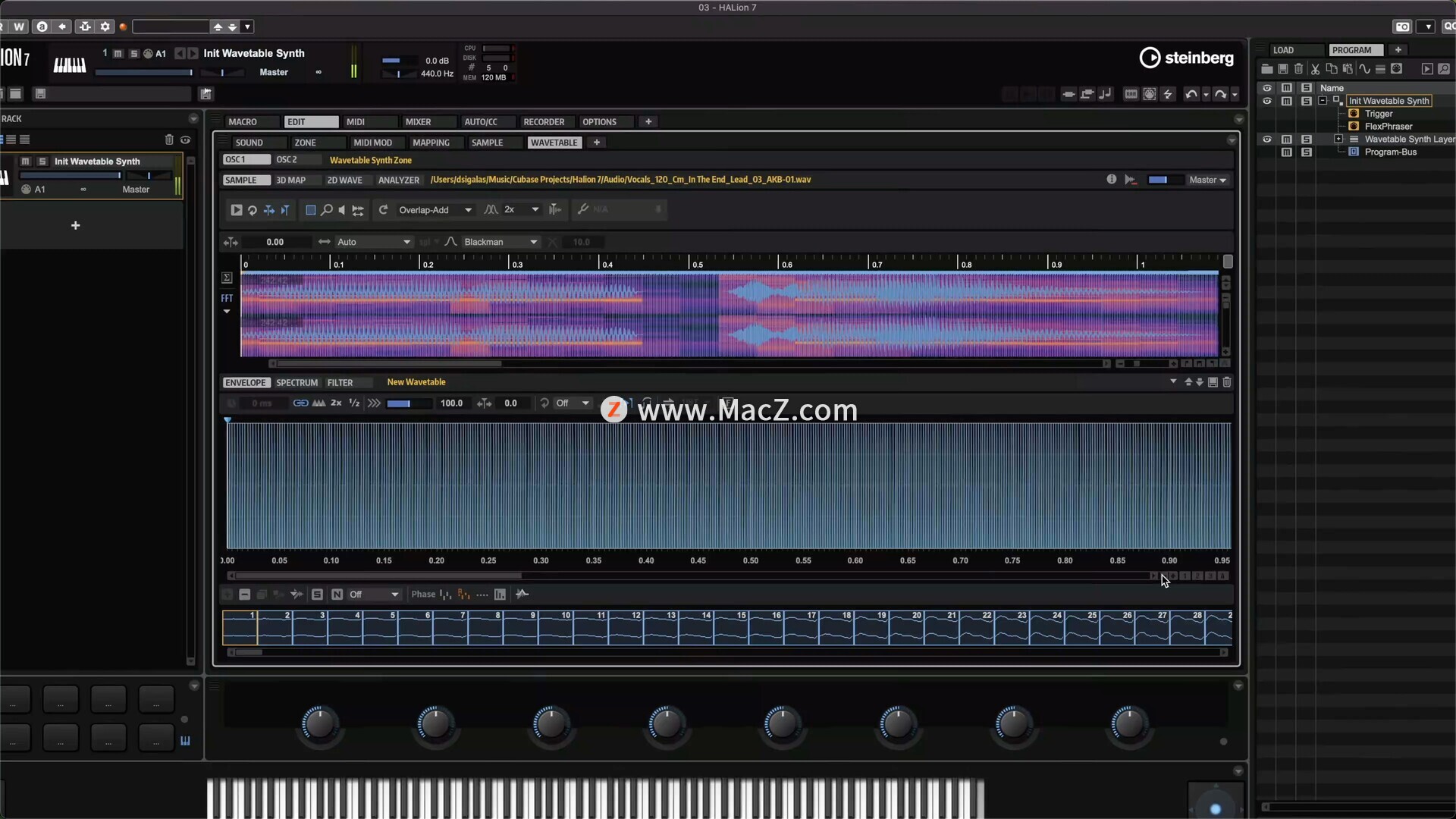Click the triple chevron speed icon
1456x819 pixels.
(x=374, y=403)
